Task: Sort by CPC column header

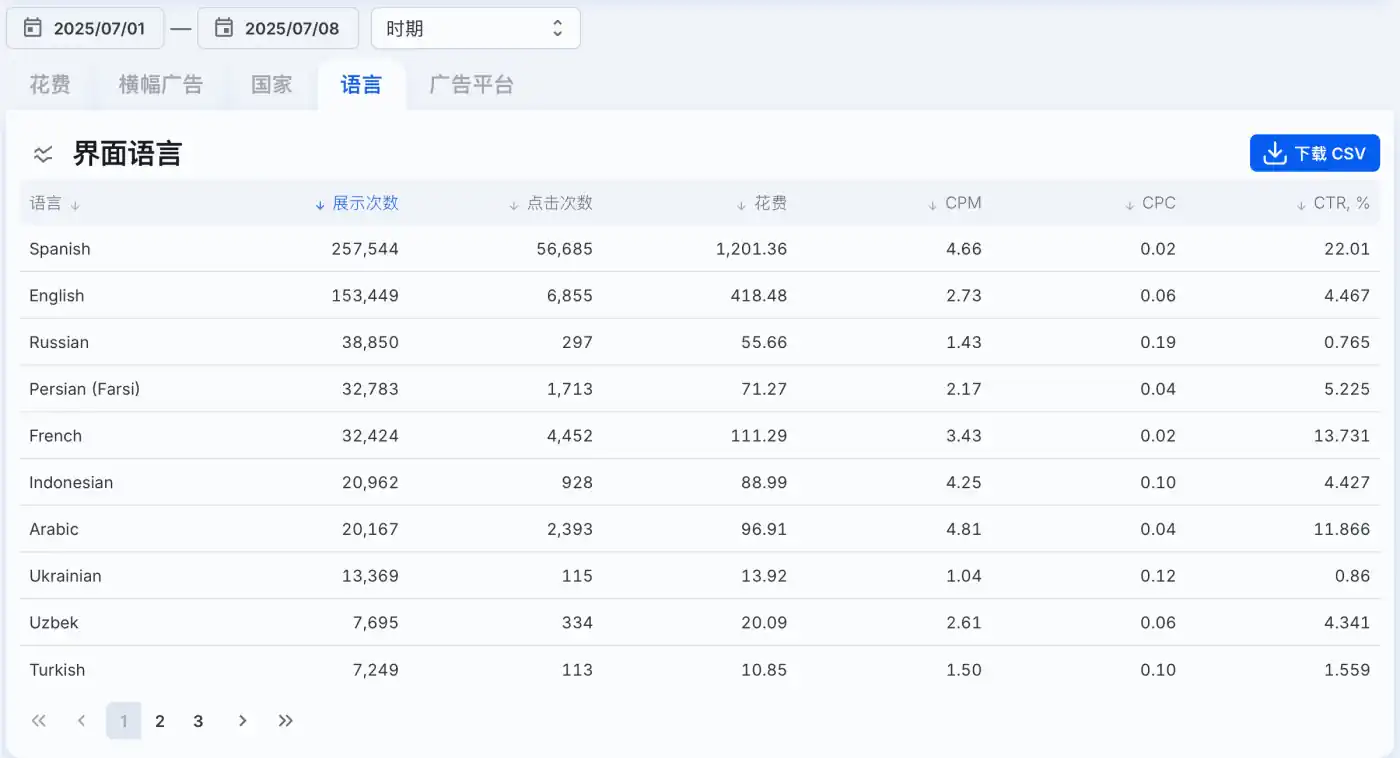Action: coord(1150,203)
